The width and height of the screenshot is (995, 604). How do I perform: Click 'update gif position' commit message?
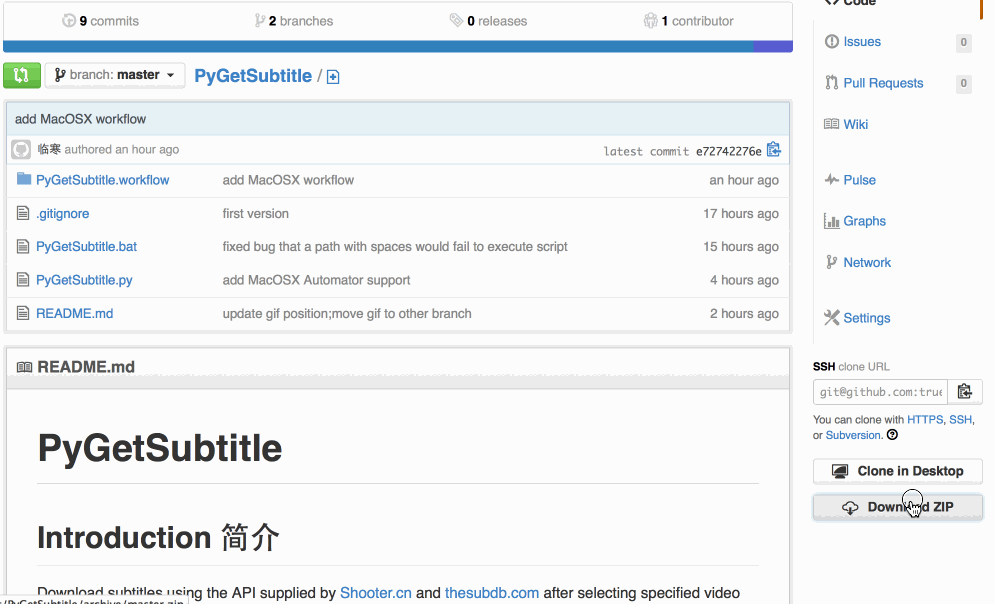(347, 313)
